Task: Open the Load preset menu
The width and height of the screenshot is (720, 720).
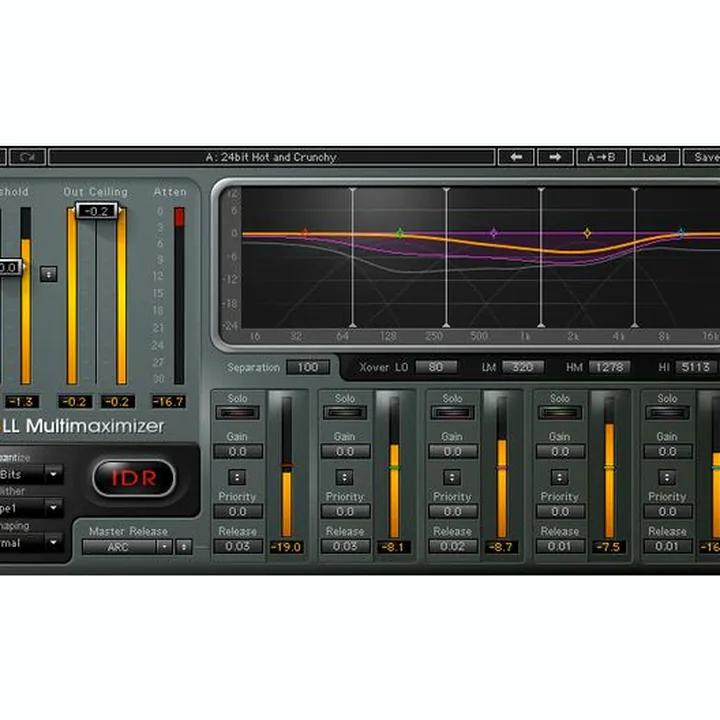Action: pyautogui.click(x=654, y=157)
